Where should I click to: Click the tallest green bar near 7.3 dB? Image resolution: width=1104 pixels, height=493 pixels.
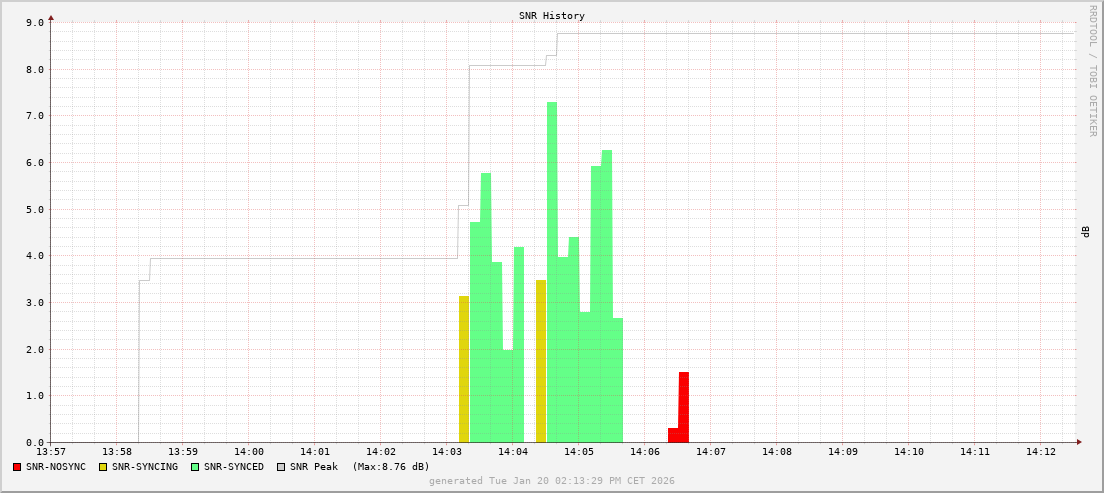[x=552, y=270]
